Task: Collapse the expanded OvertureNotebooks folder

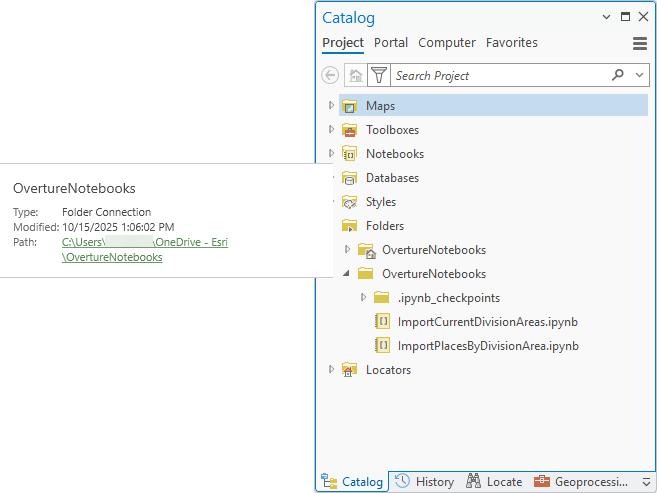Action: point(347,274)
